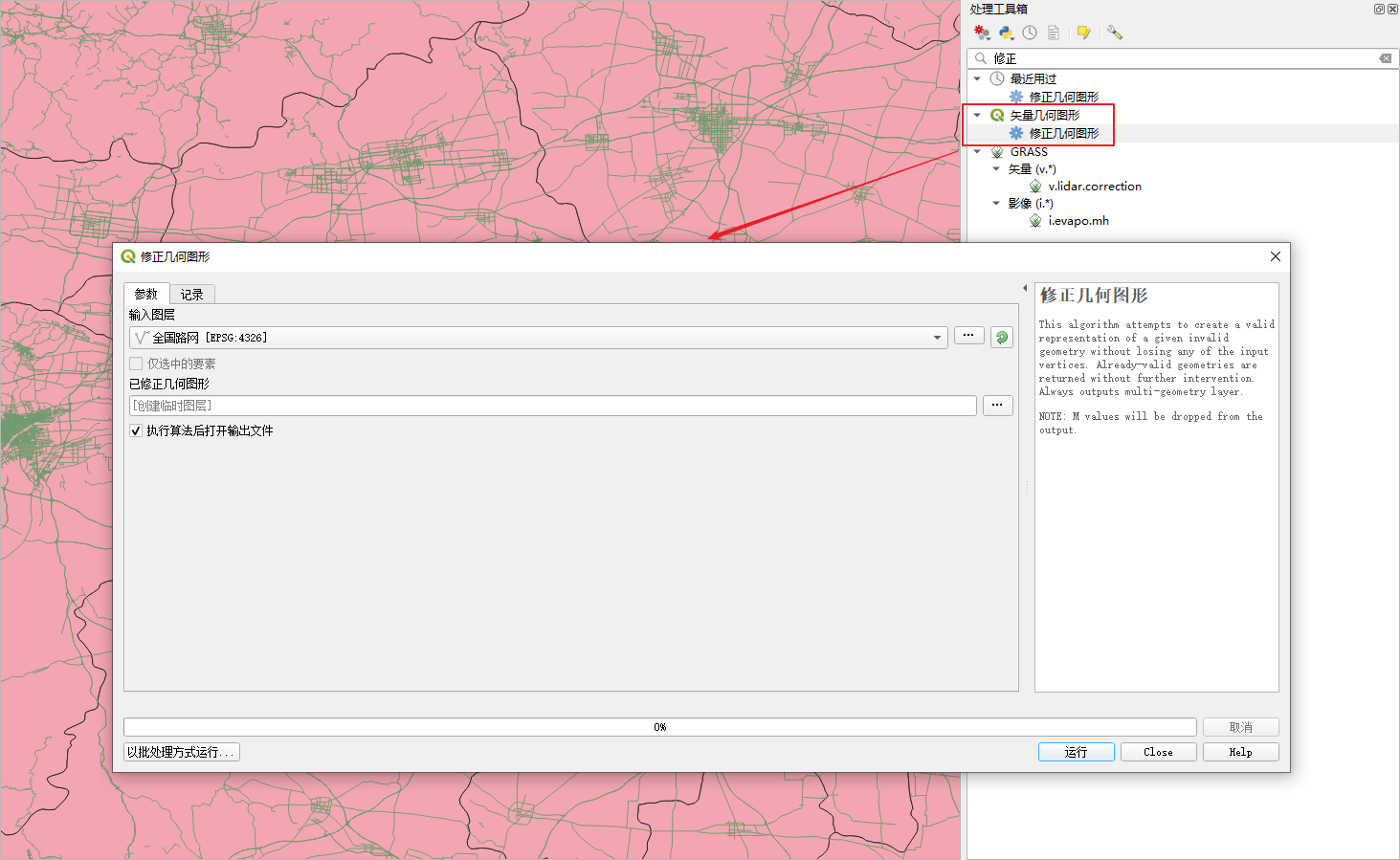This screenshot has width=1400, height=860.
Task: Open the 输入图层 layer dropdown
Action: coord(936,337)
